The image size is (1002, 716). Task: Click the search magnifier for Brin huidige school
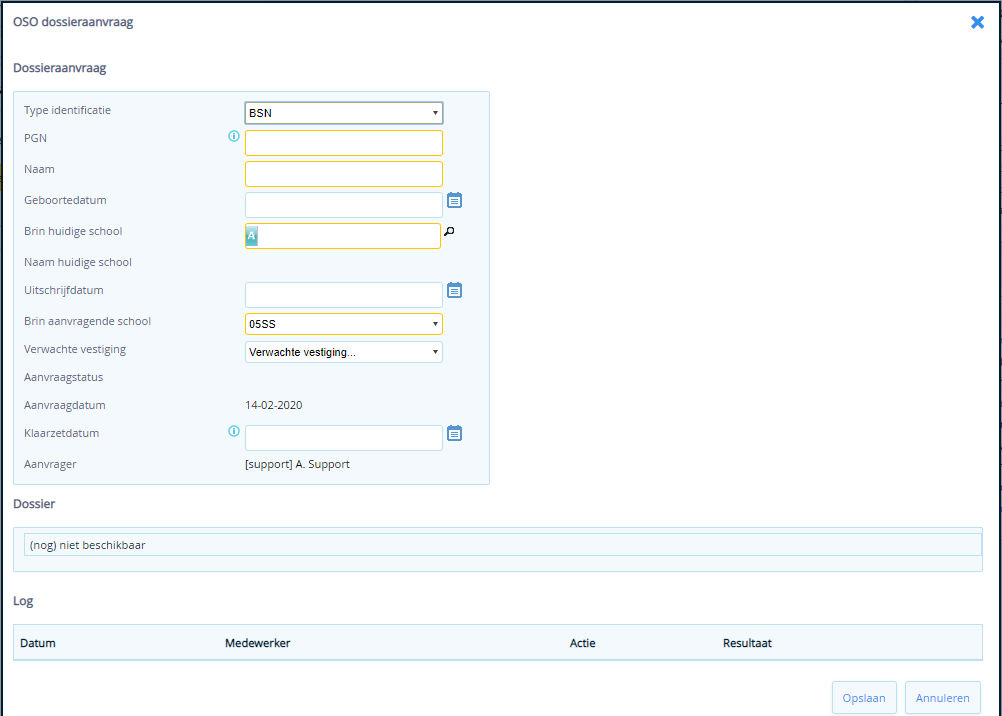click(x=449, y=231)
